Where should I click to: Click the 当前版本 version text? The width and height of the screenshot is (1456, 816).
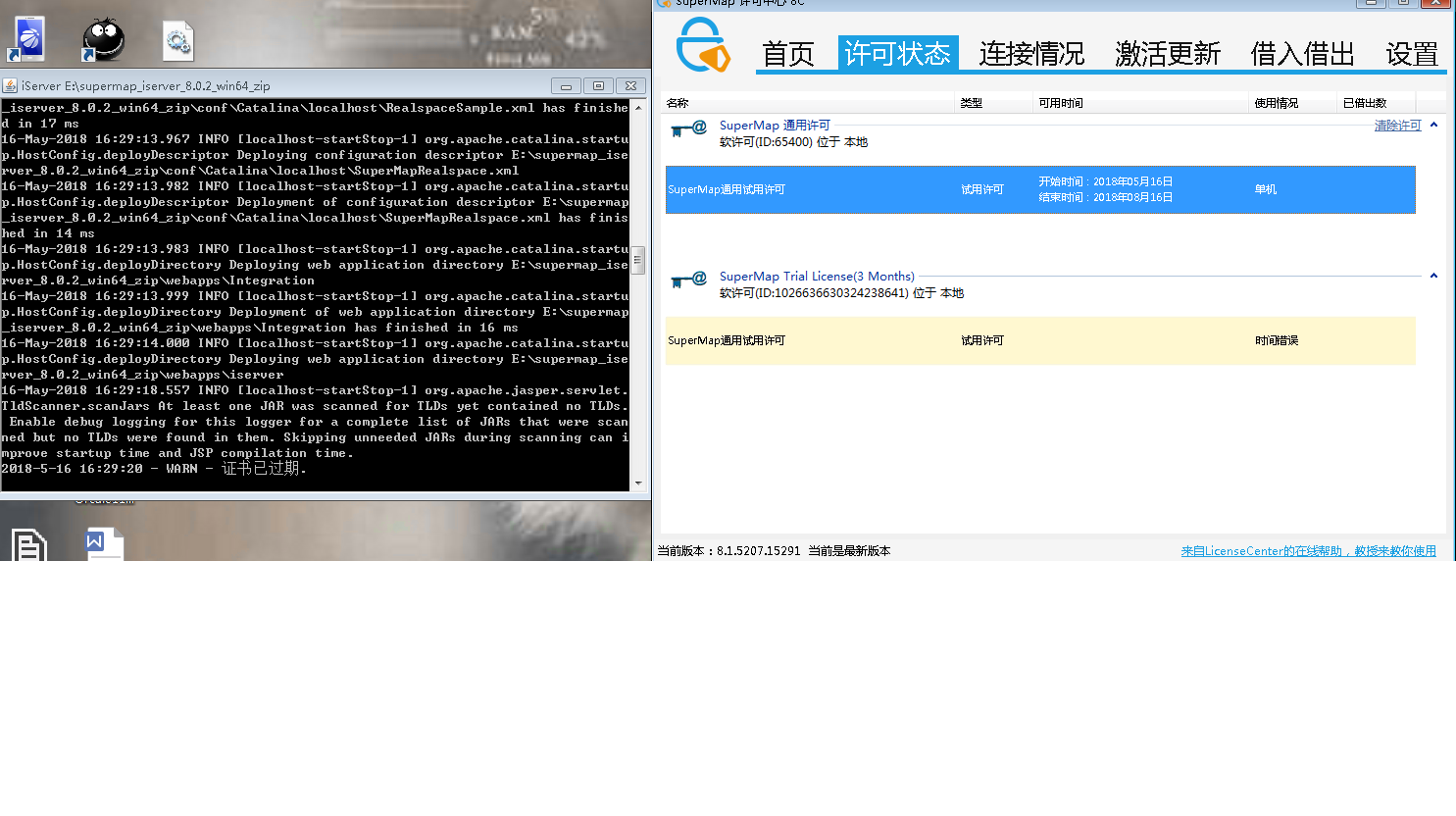(x=728, y=551)
